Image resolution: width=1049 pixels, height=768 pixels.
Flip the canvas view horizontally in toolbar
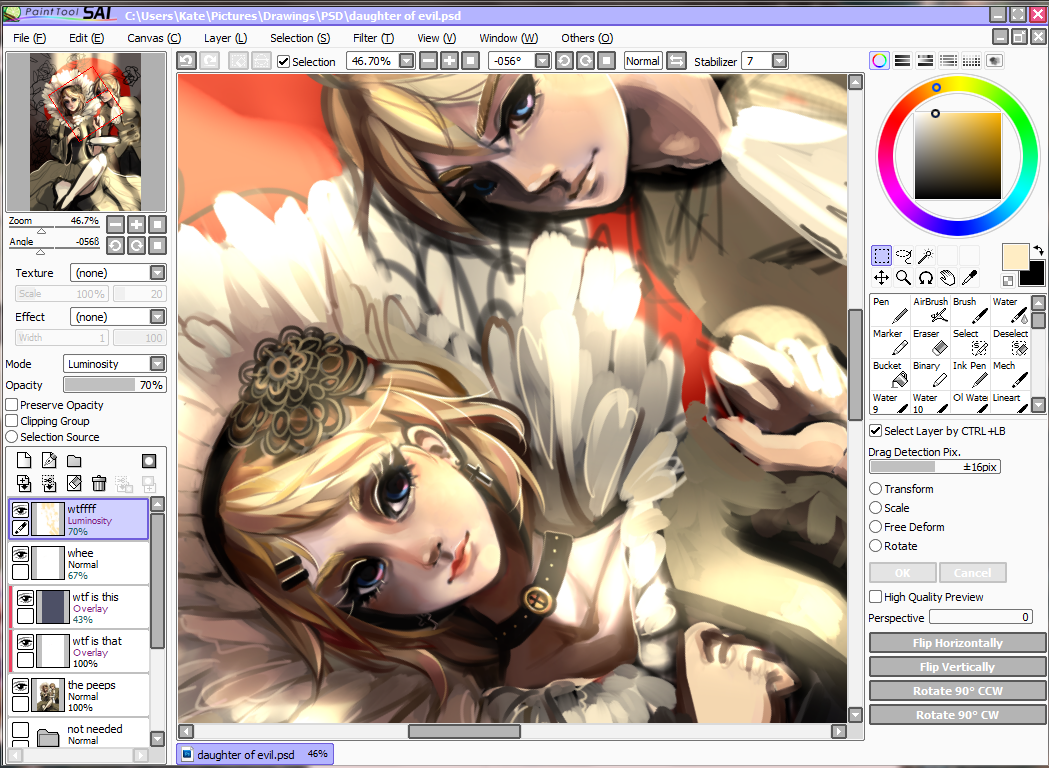(676, 61)
